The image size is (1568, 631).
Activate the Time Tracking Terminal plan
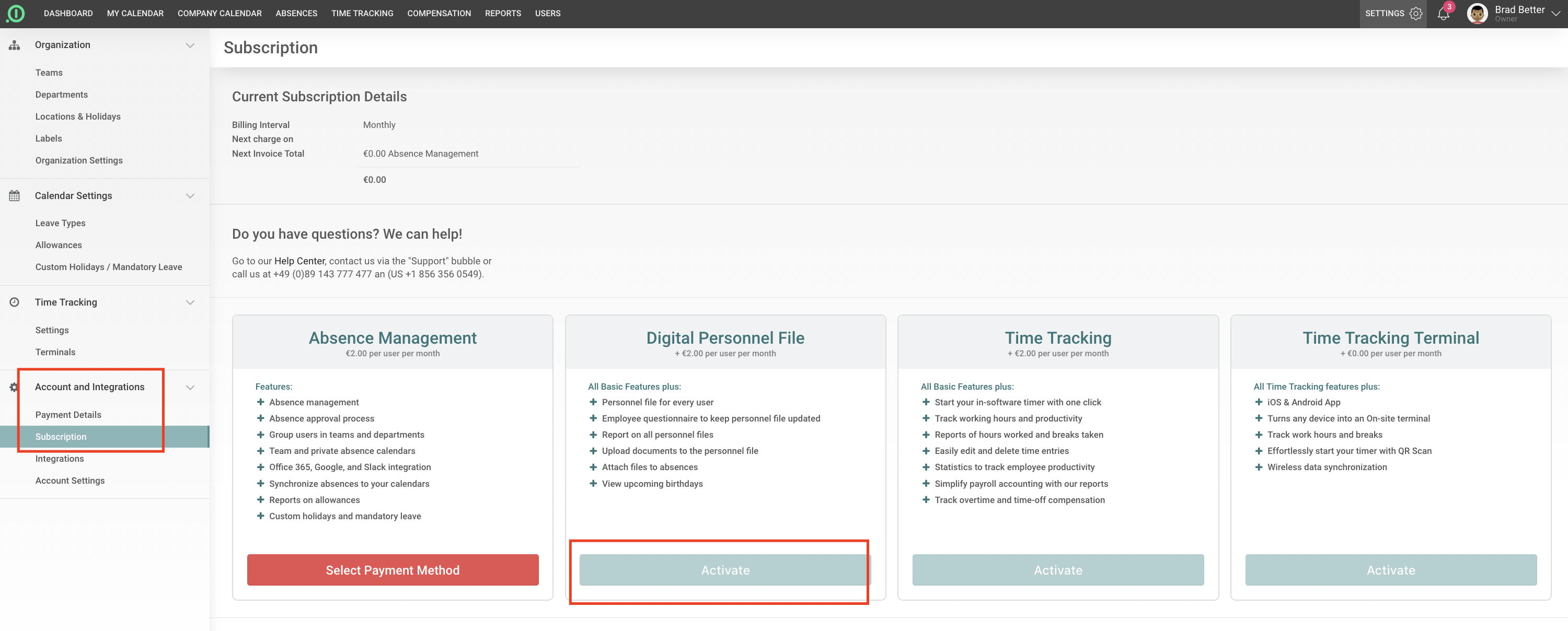click(x=1390, y=569)
